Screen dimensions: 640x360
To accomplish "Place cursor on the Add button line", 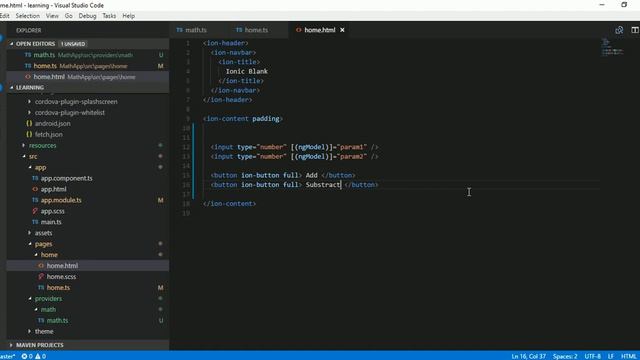I will click(283, 175).
